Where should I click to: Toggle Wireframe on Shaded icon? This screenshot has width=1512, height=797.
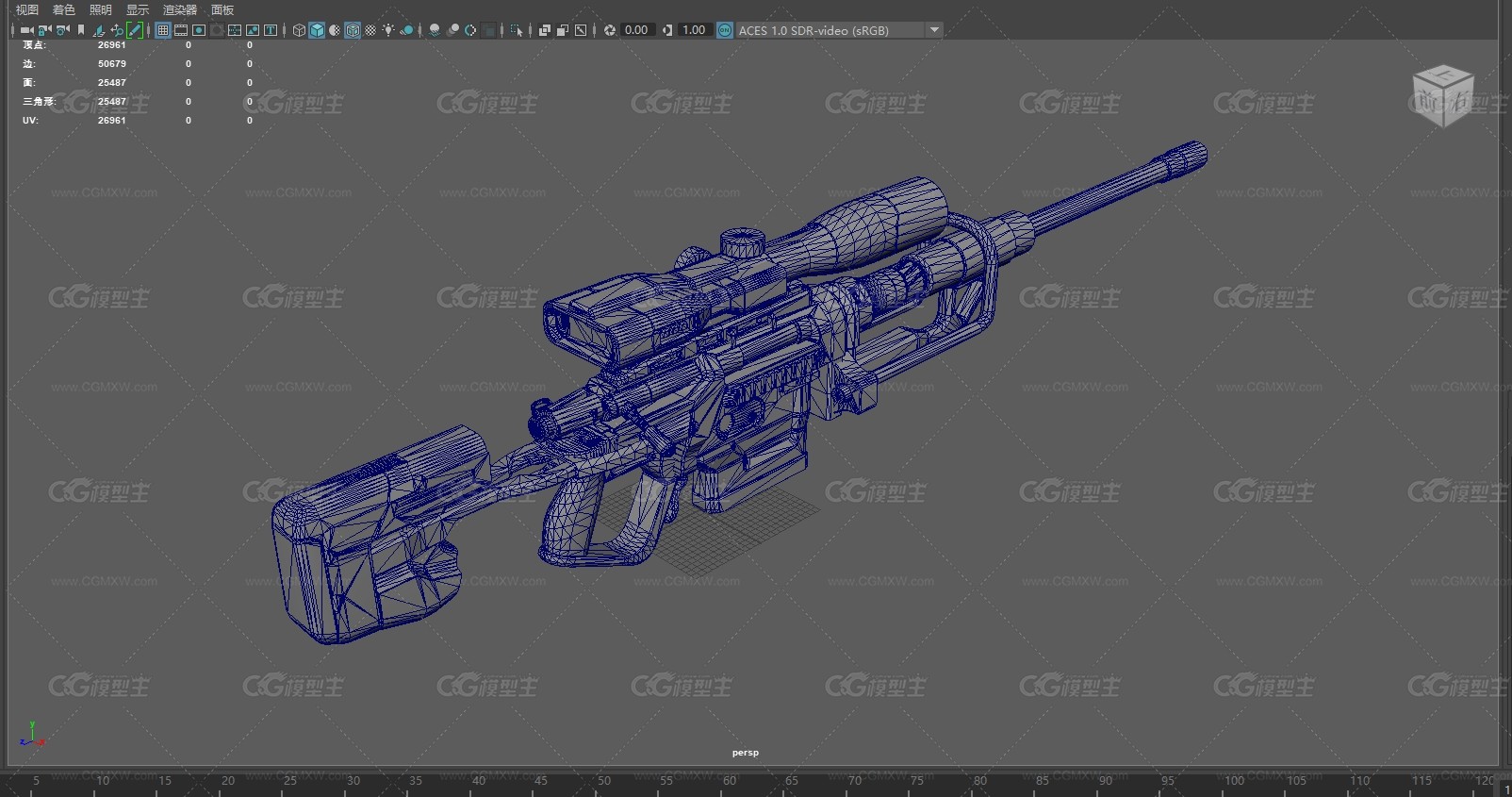pos(353,30)
